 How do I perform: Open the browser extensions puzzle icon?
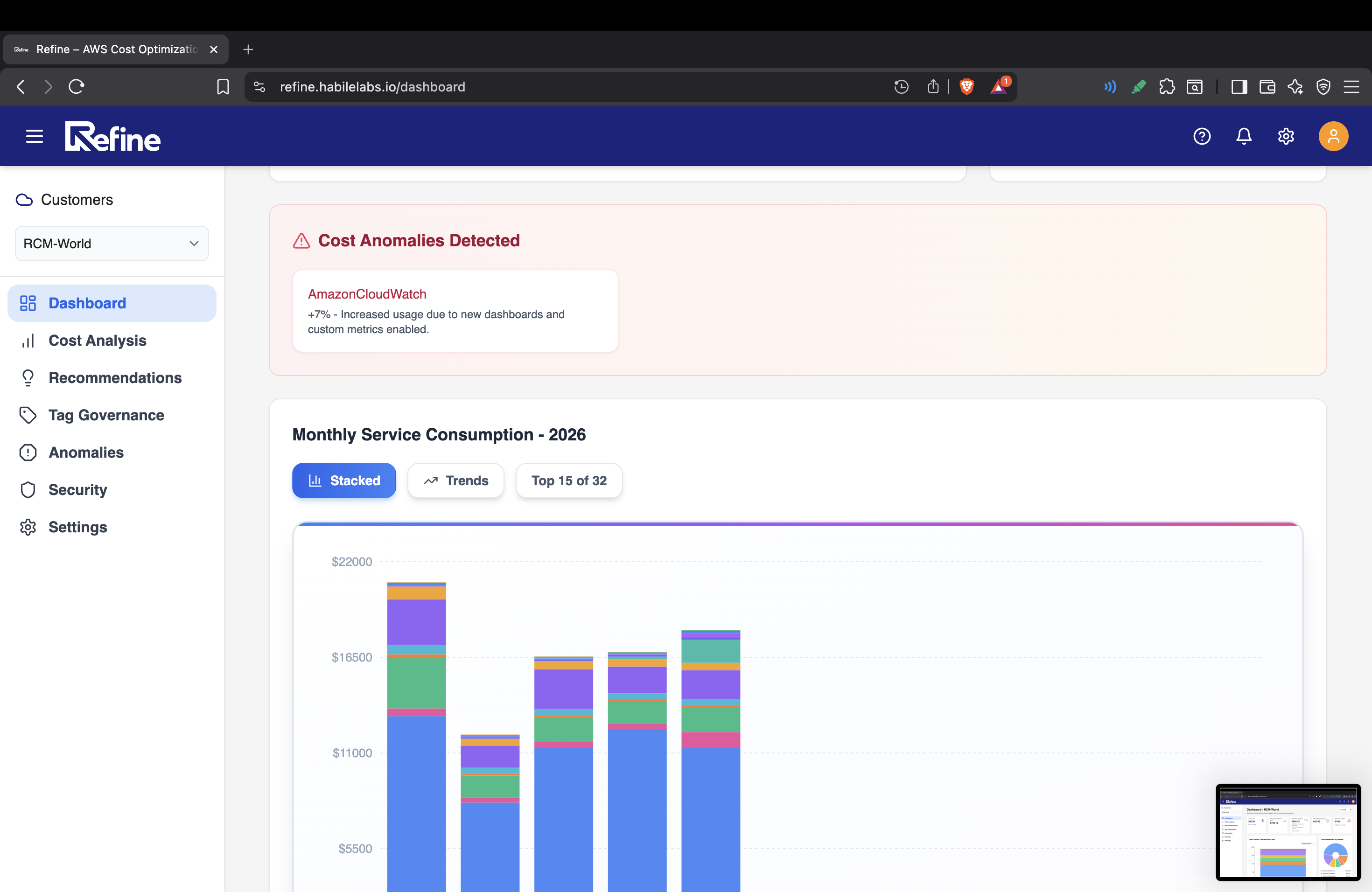1167,87
